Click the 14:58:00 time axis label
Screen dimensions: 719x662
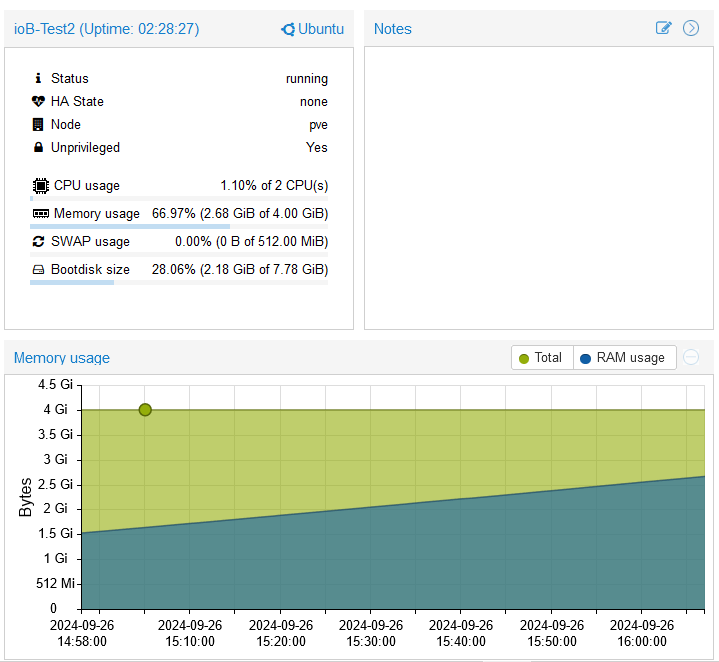pos(82,633)
